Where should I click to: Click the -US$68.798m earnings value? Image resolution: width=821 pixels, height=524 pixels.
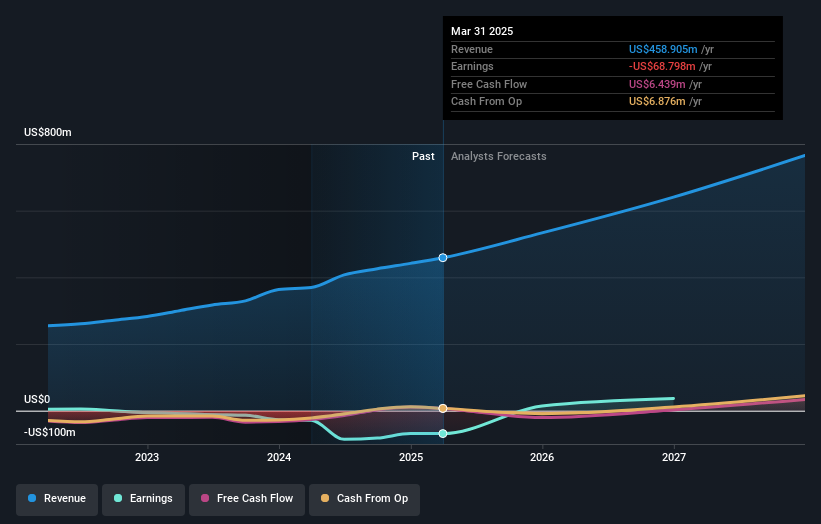[x=662, y=66]
